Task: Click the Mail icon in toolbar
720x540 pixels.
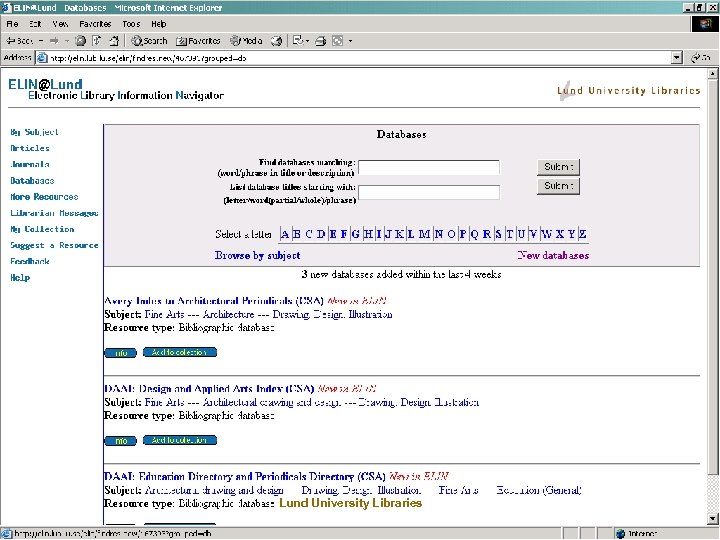Action: tap(298, 41)
